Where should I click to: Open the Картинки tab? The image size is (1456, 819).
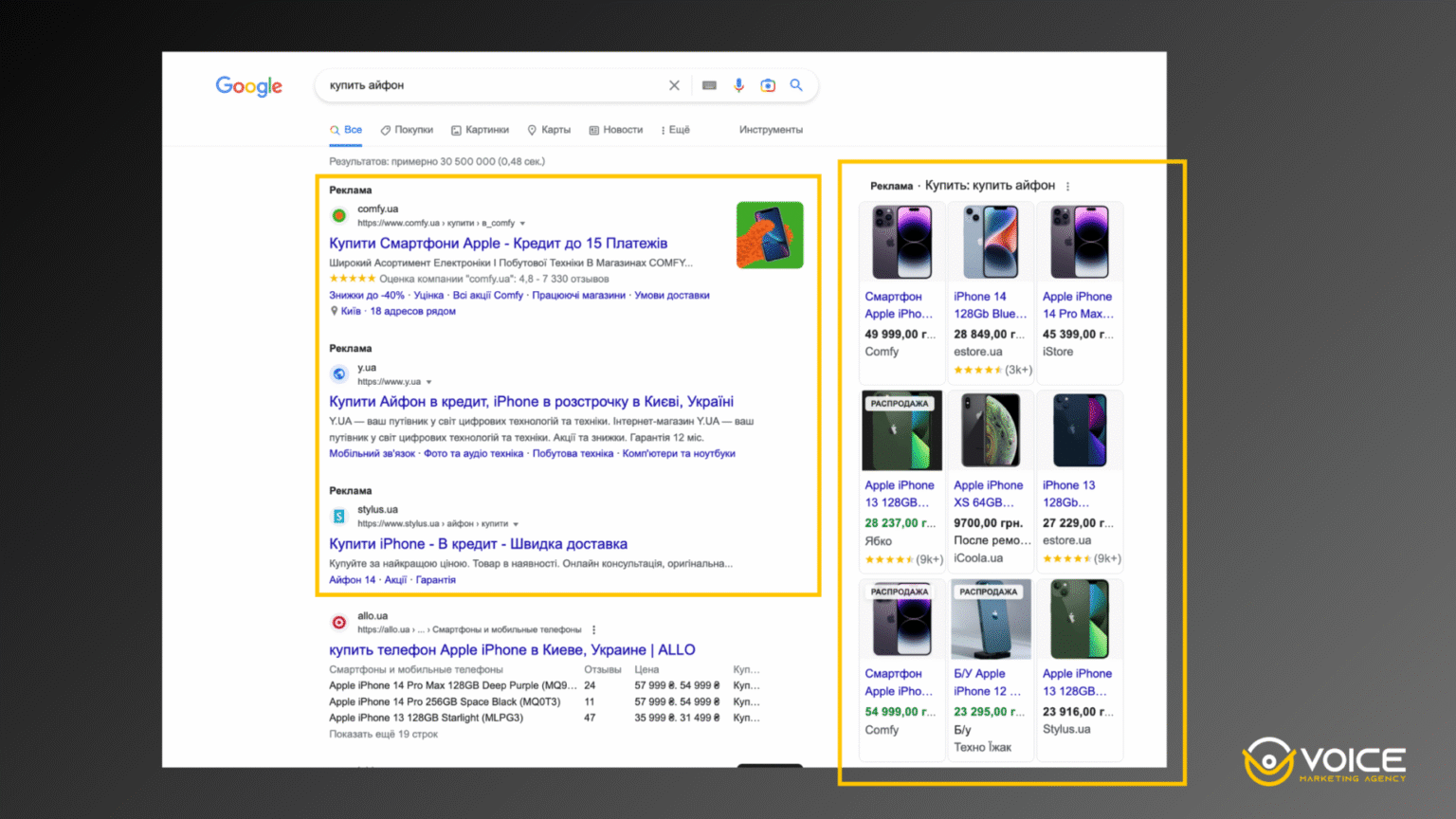(x=481, y=130)
